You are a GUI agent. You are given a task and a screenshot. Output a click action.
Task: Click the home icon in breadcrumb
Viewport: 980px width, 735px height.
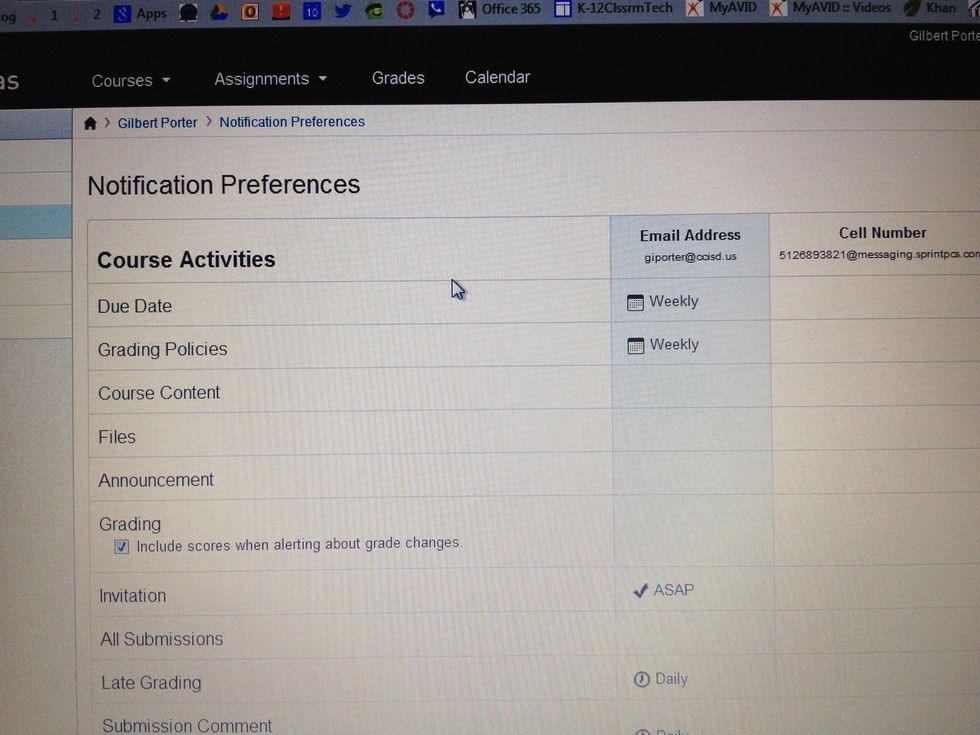point(90,123)
